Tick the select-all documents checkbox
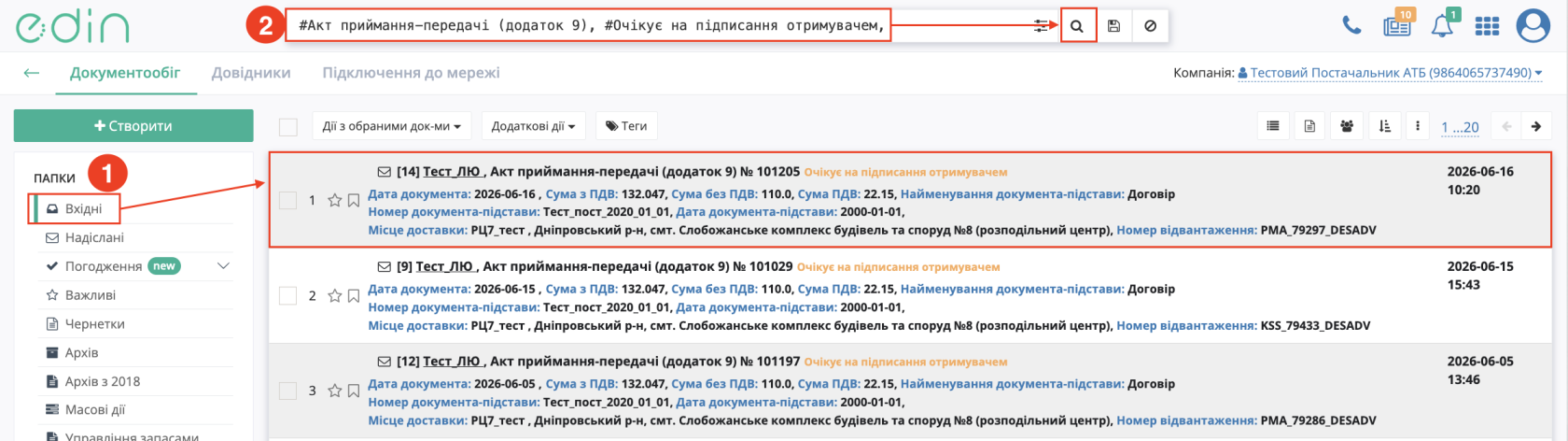 (x=288, y=127)
